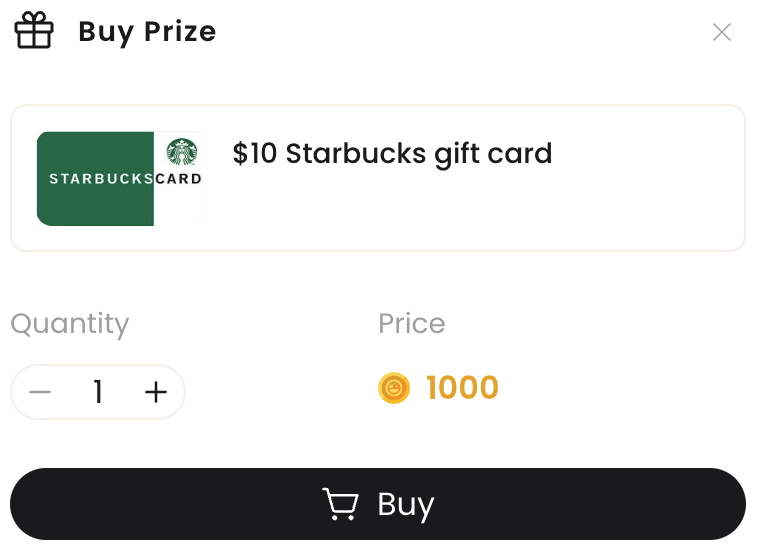Click the 1000 coin price
This screenshot has width=768, height=554.
point(462,387)
